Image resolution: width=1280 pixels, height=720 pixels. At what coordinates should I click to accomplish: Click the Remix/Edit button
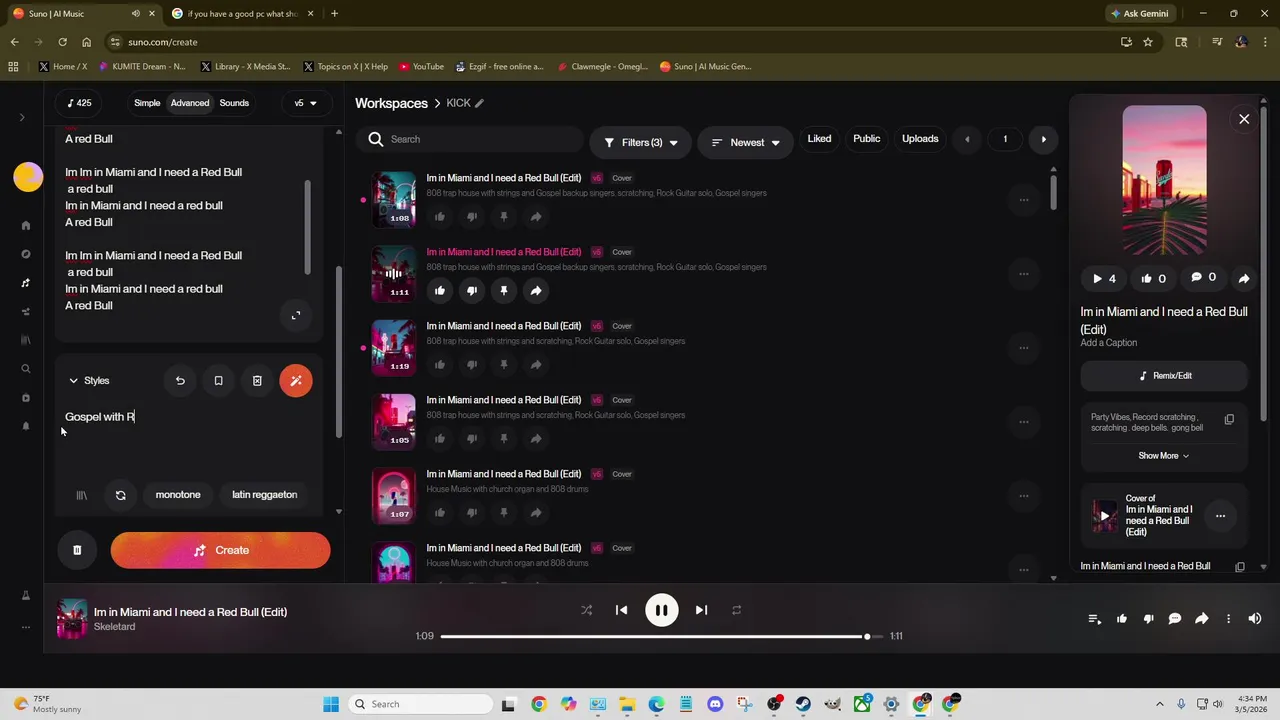[1164, 376]
